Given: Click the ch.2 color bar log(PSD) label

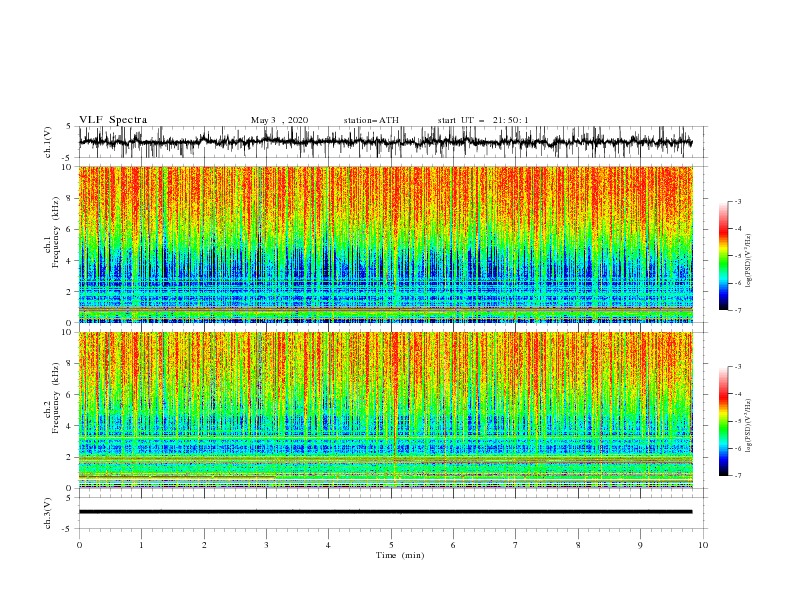Looking at the screenshot, I should coord(749,425).
